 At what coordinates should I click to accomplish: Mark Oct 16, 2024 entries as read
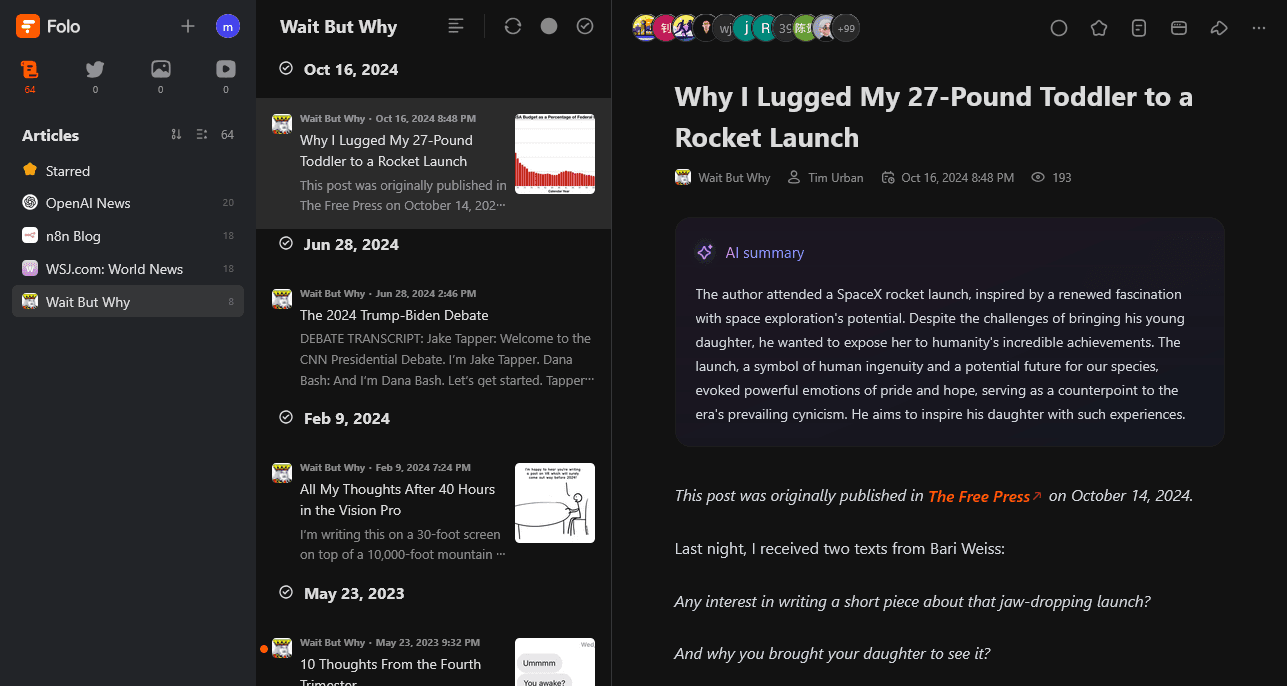point(287,69)
